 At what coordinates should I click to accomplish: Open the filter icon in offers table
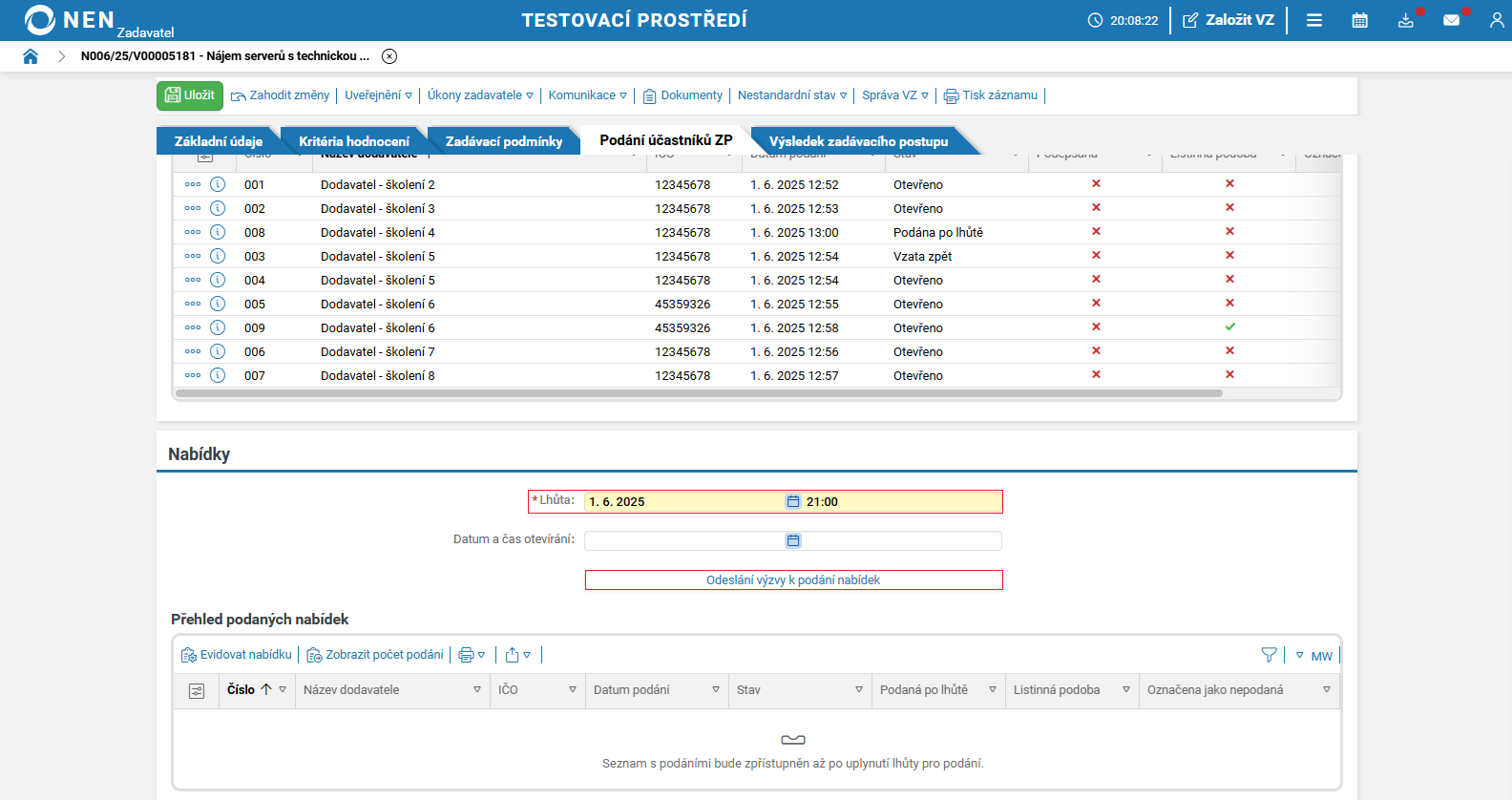[x=1269, y=655]
